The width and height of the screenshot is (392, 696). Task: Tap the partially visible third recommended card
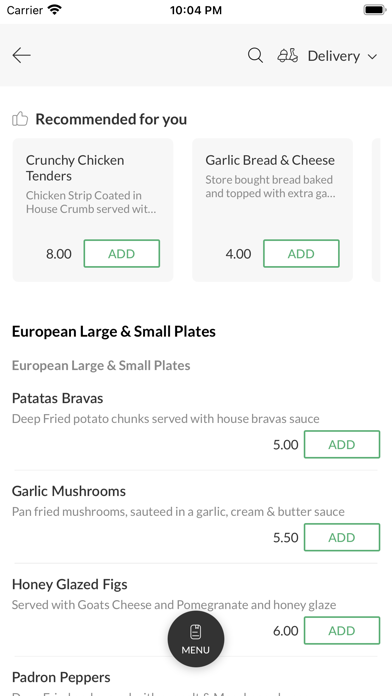click(376, 210)
